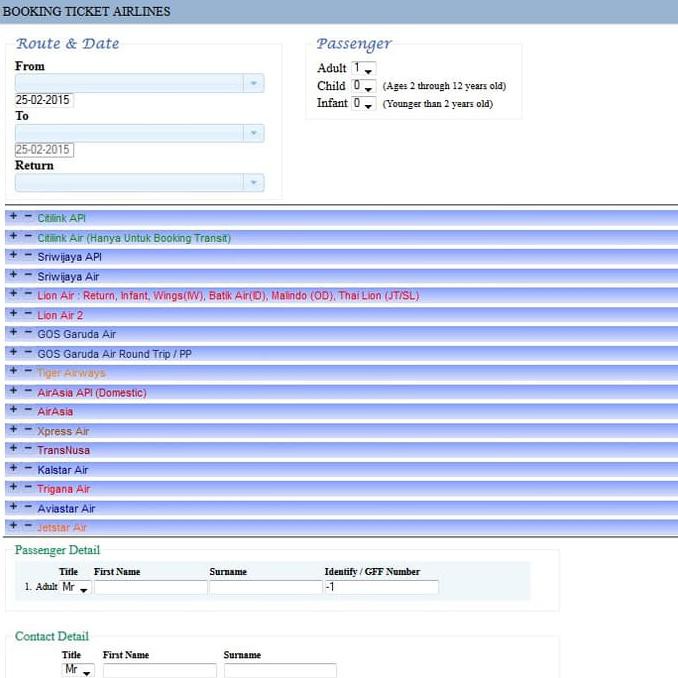
Task: Click the departure date field under From
Action: pos(44,100)
